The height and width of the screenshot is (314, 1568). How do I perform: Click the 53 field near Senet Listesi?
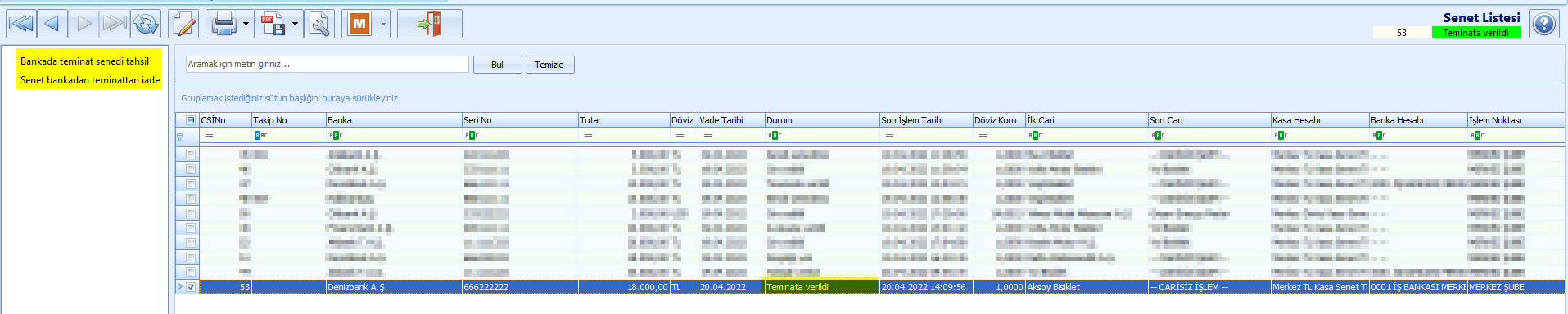[1402, 33]
